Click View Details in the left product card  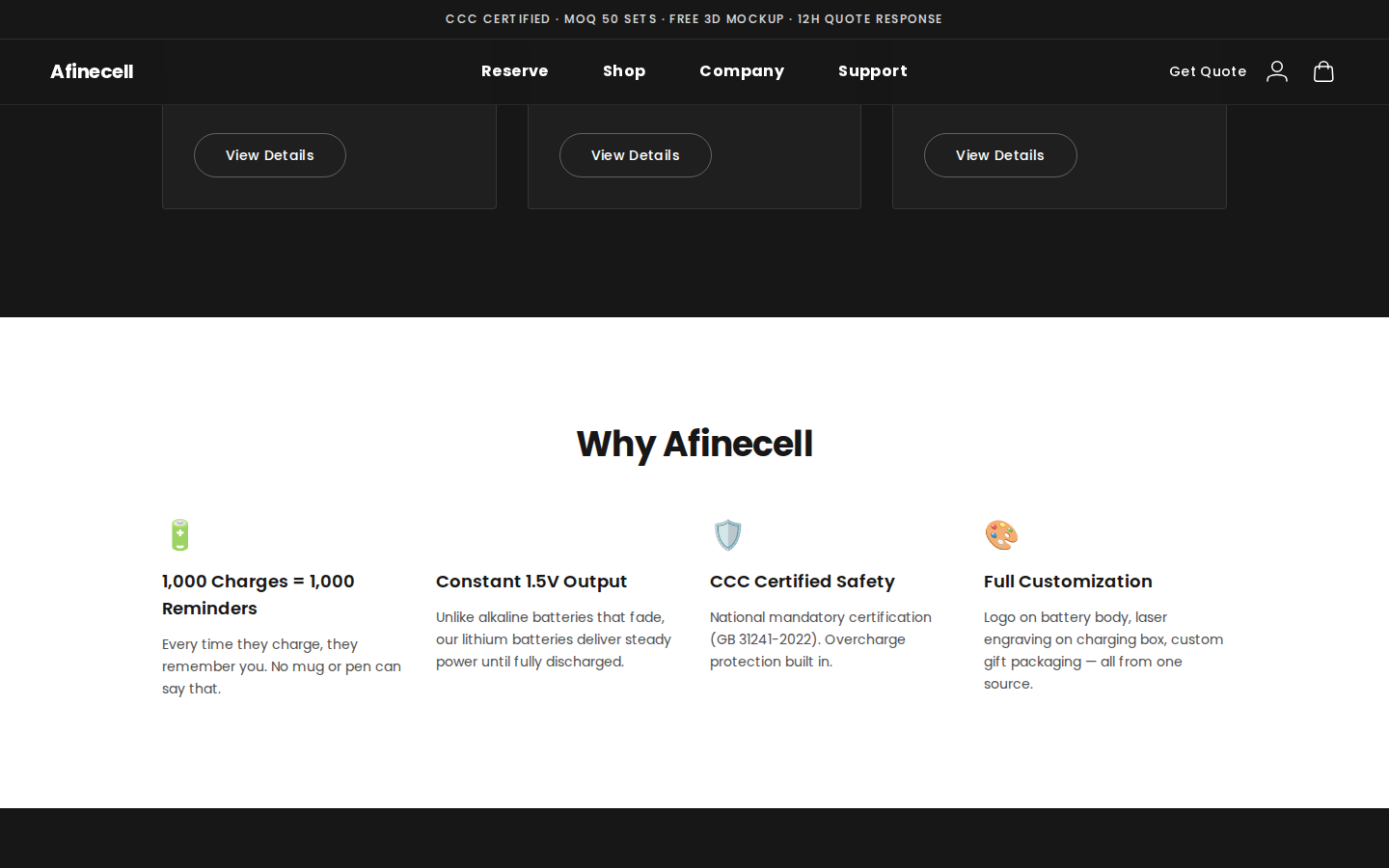pos(270,155)
